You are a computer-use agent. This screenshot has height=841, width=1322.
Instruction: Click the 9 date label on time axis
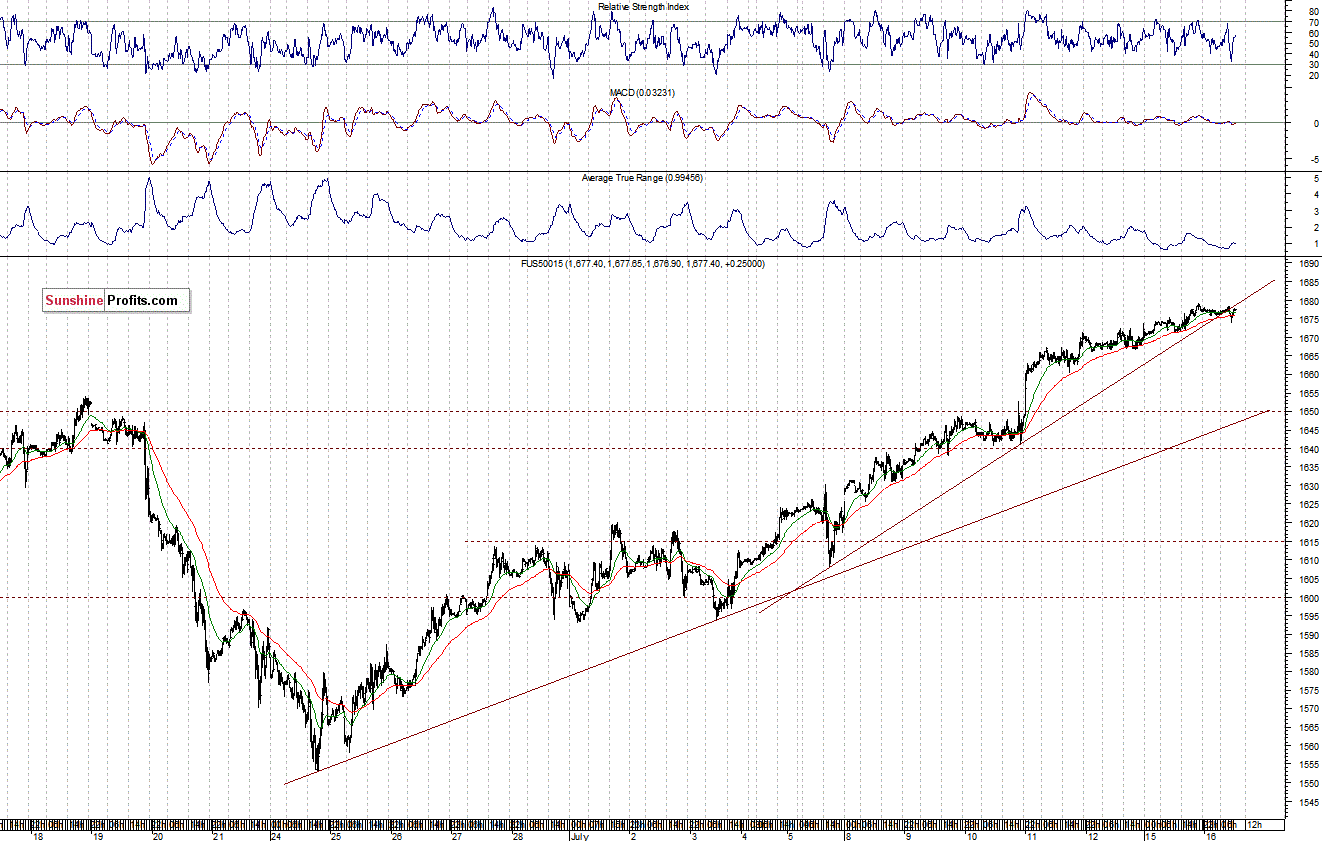(x=908, y=835)
